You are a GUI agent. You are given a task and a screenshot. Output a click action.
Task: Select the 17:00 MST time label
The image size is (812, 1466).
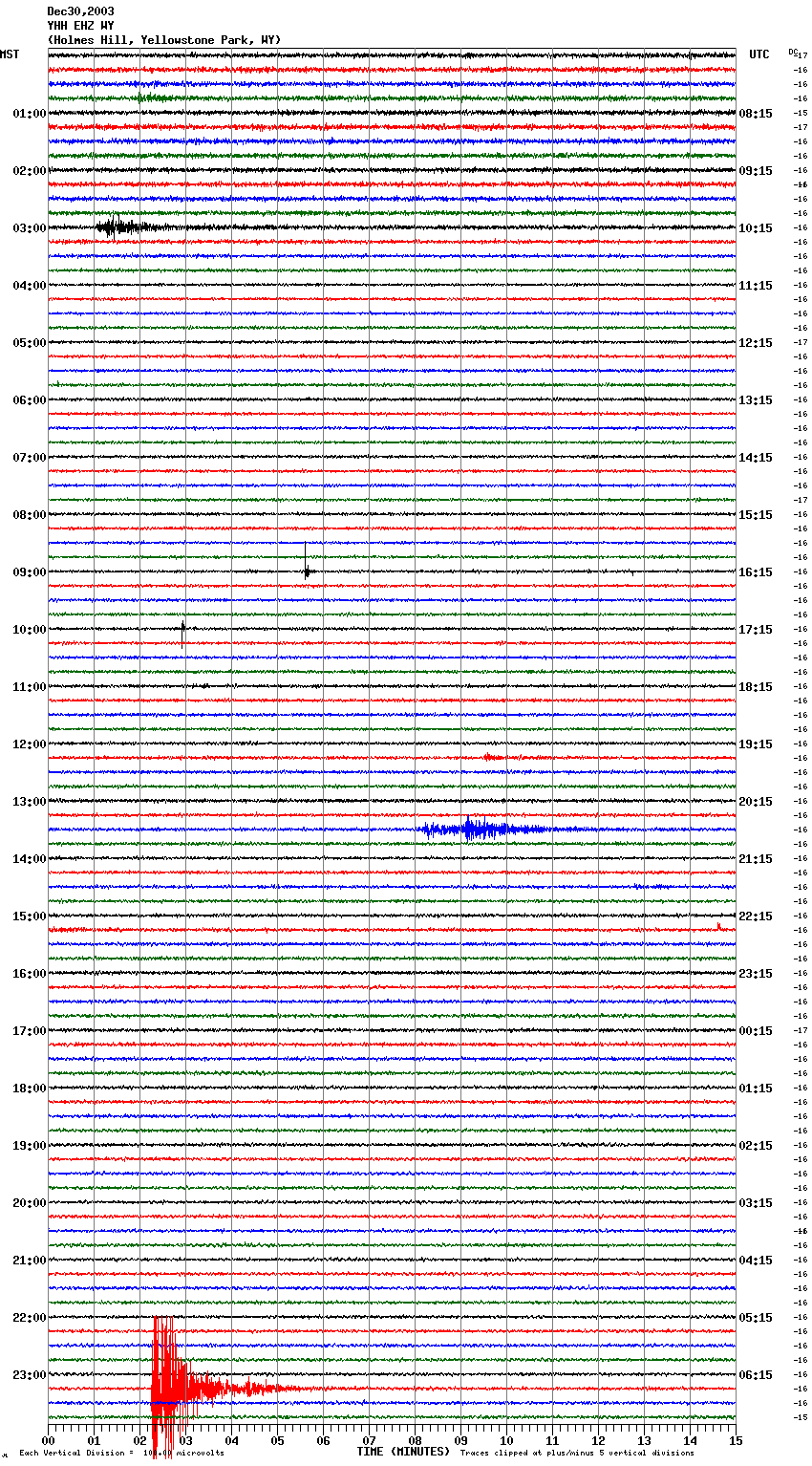coord(30,1031)
